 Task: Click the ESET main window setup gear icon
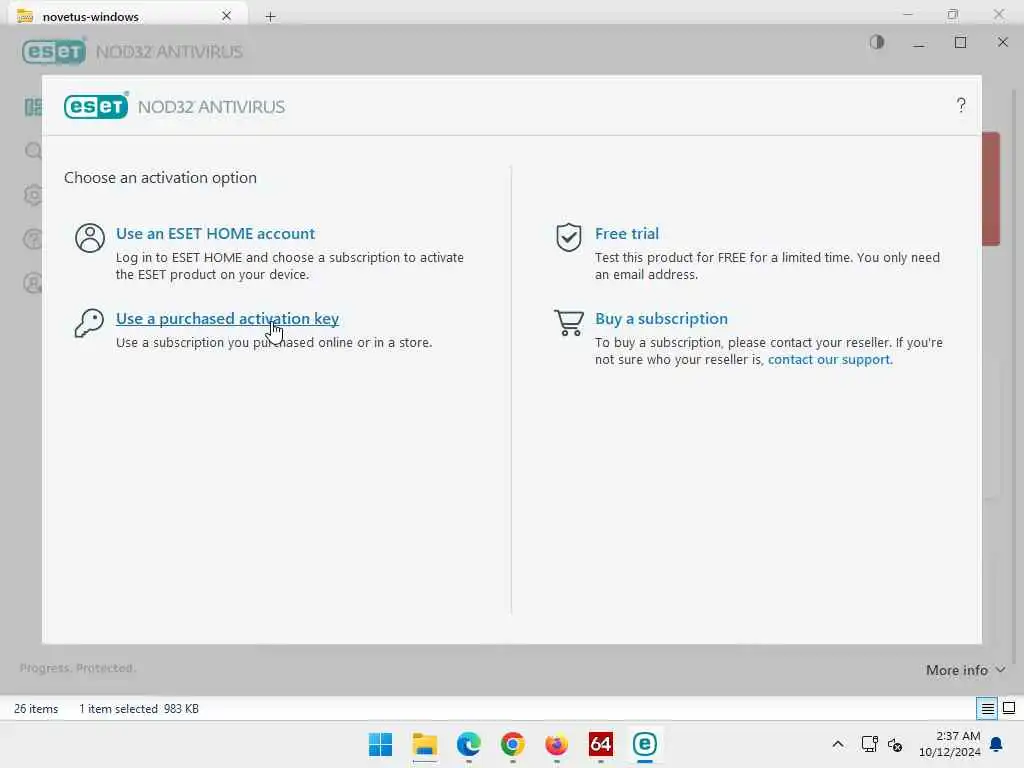33,195
